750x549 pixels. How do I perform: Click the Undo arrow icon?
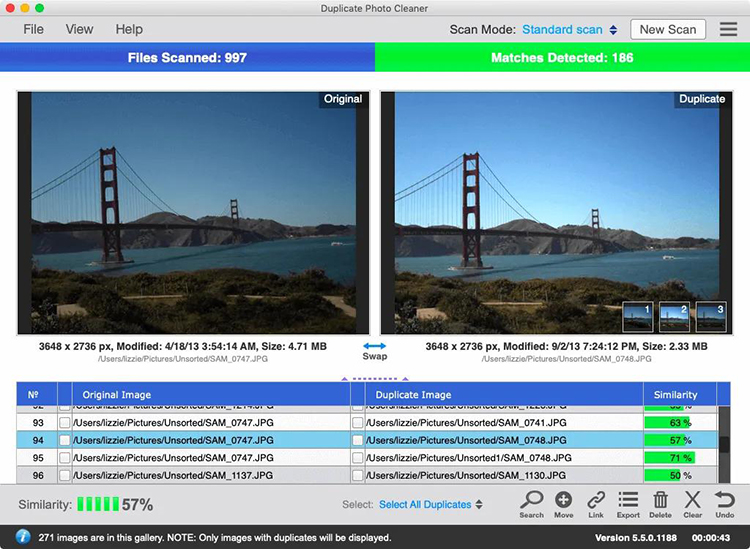point(725,504)
